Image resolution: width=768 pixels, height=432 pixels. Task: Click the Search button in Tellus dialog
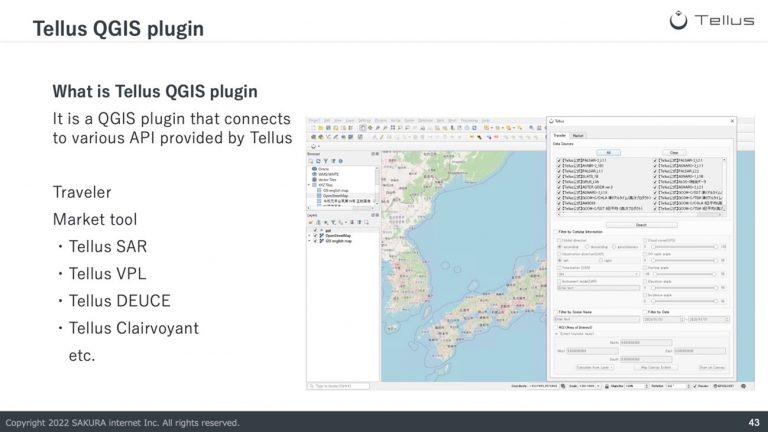641,225
